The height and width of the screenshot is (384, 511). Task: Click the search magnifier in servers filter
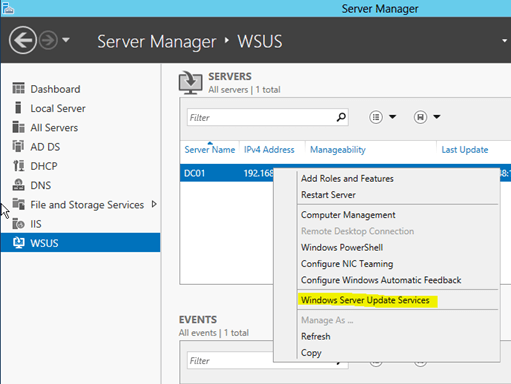pyautogui.click(x=341, y=117)
